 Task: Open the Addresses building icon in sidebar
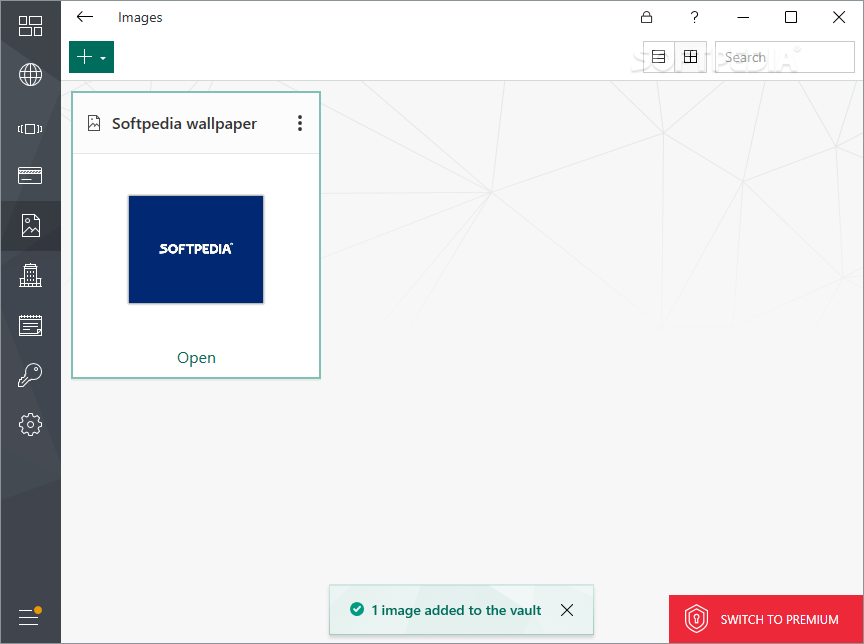click(x=30, y=275)
